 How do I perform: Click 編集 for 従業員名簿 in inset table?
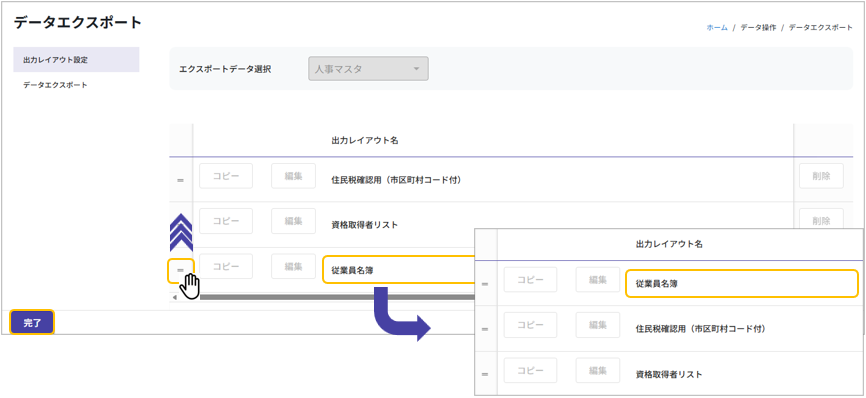coord(598,279)
